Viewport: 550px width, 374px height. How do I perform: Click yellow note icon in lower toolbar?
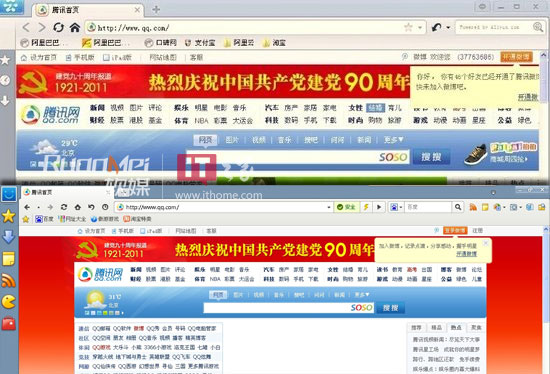coord(485,207)
